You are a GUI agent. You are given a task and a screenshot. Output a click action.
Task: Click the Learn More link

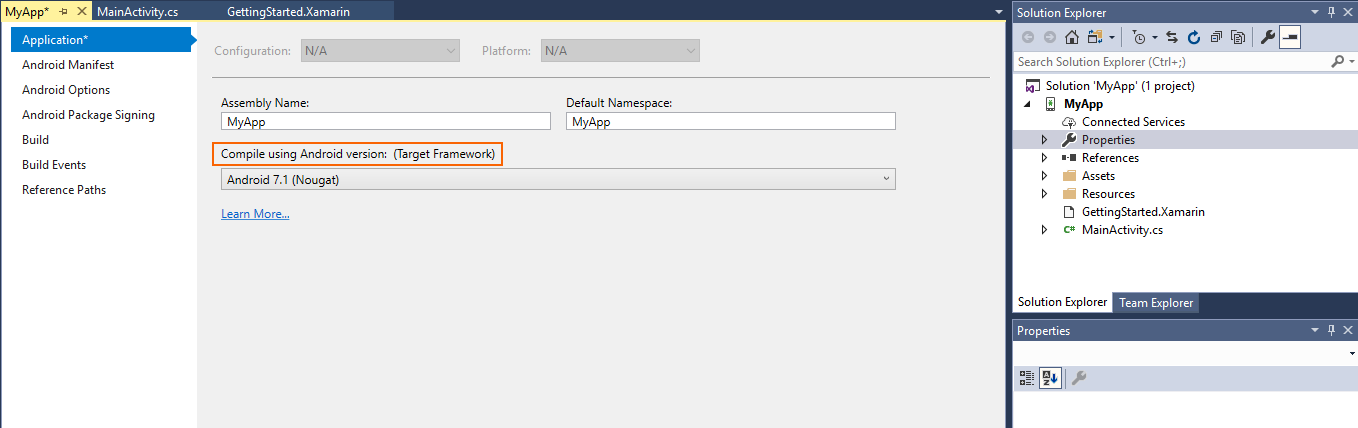click(x=255, y=214)
